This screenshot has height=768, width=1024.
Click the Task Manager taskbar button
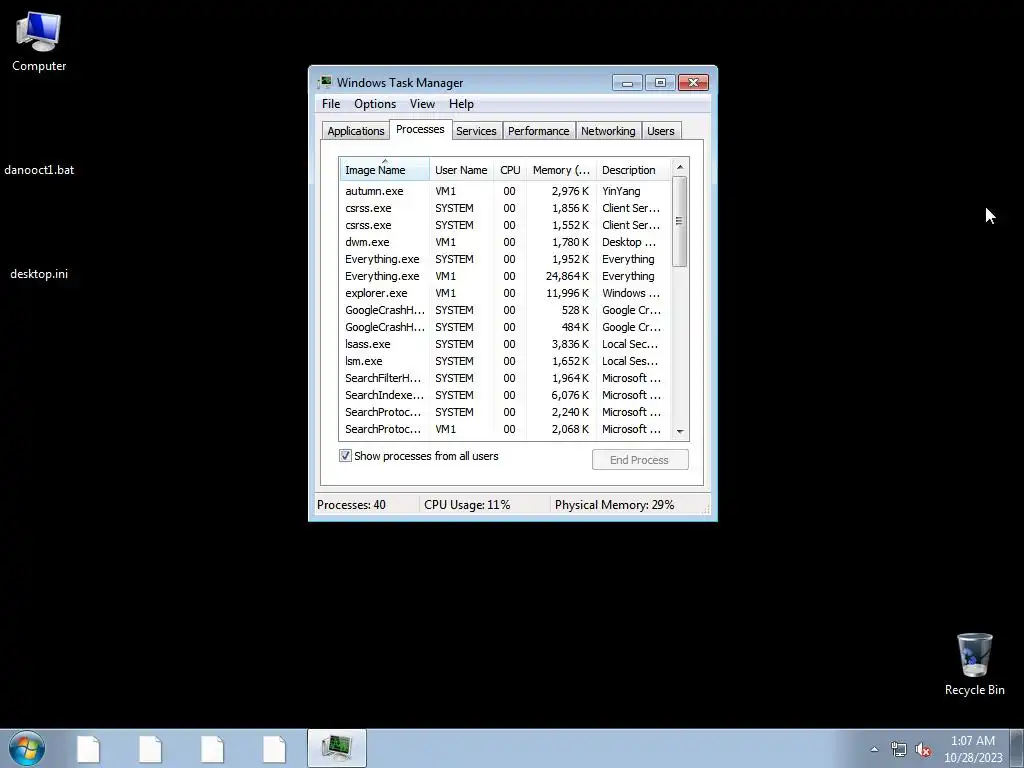(x=337, y=748)
